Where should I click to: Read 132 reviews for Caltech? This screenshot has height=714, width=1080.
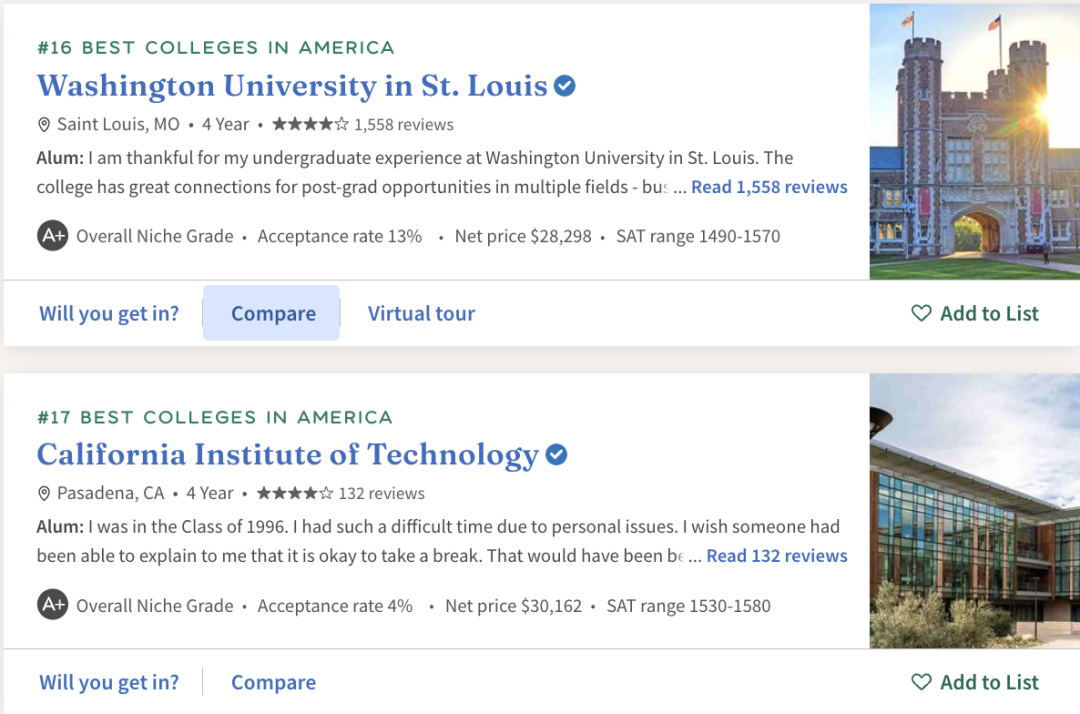tap(777, 556)
